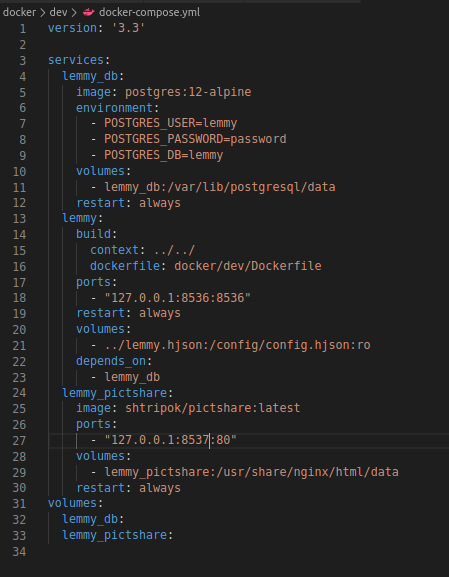Click line number 13 for the lemmy service
This screenshot has height=577, width=449.
(x=19, y=219)
